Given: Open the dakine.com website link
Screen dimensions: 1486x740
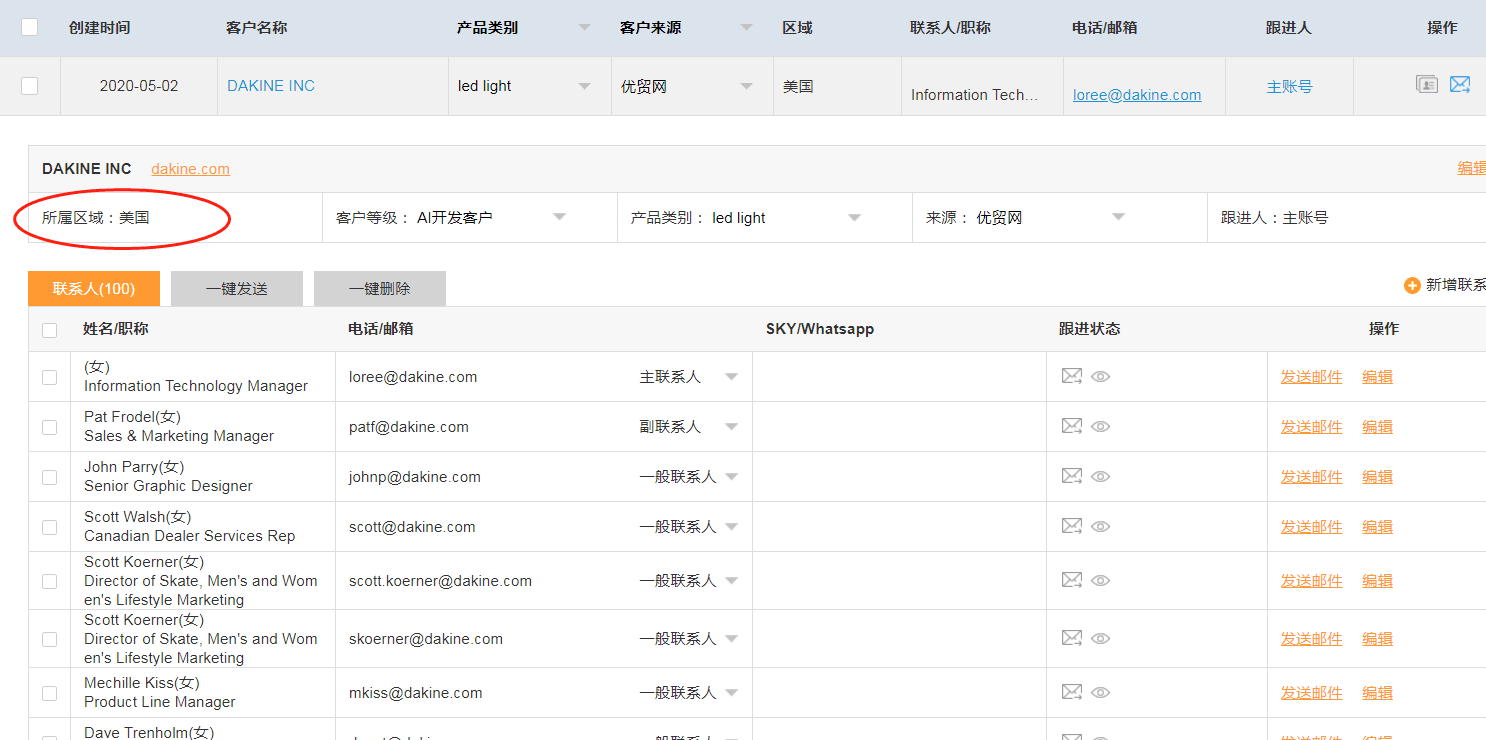Looking at the screenshot, I should pyautogui.click(x=191, y=169).
